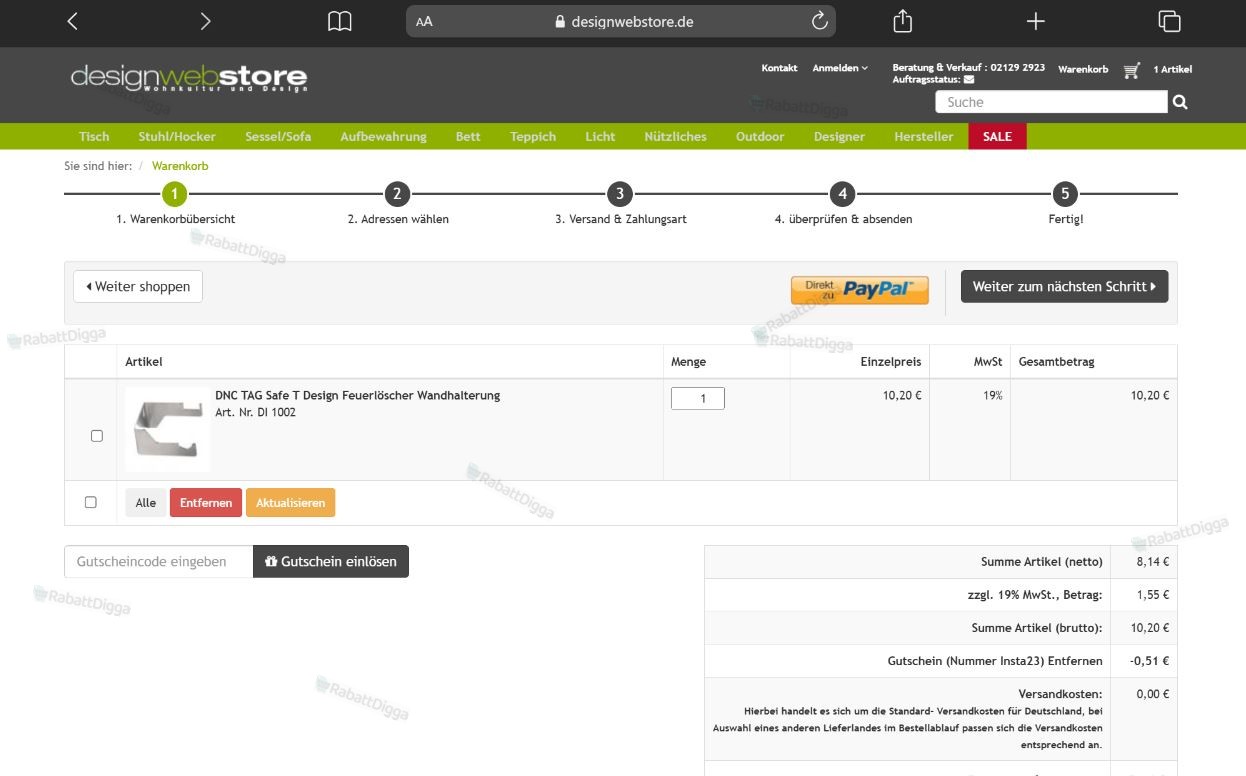1246x776 pixels.
Task: Click the designwebstore logo
Action: (x=189, y=77)
